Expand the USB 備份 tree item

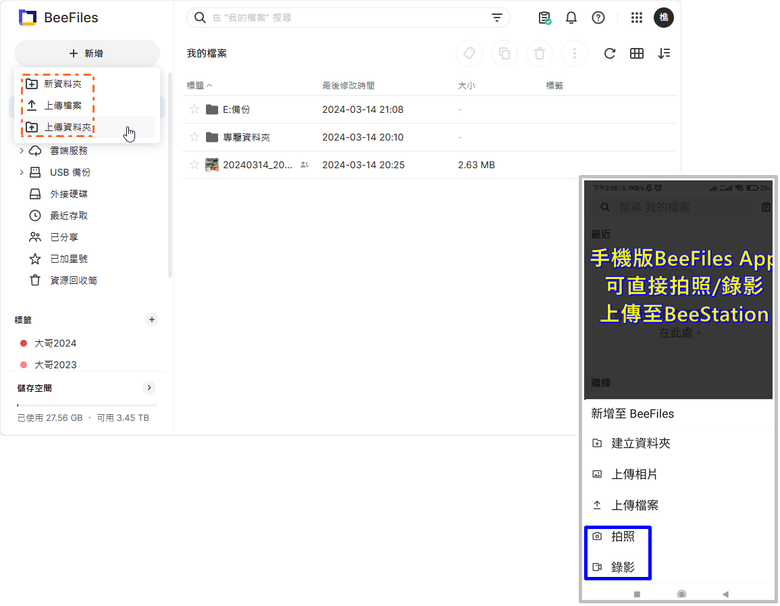coord(21,172)
